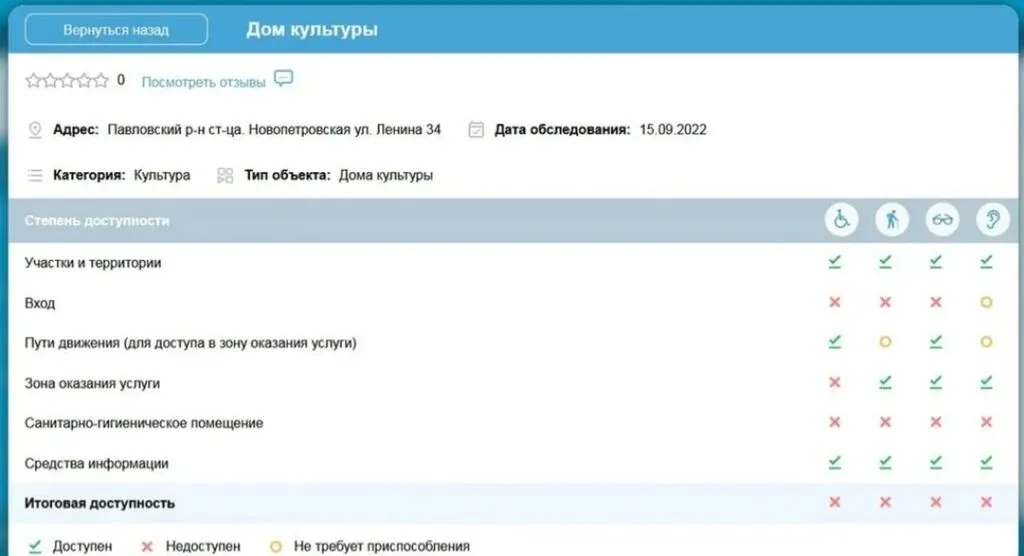Click the hearing yellow circle in Вход row
This screenshot has width=1024, height=556.
(986, 302)
